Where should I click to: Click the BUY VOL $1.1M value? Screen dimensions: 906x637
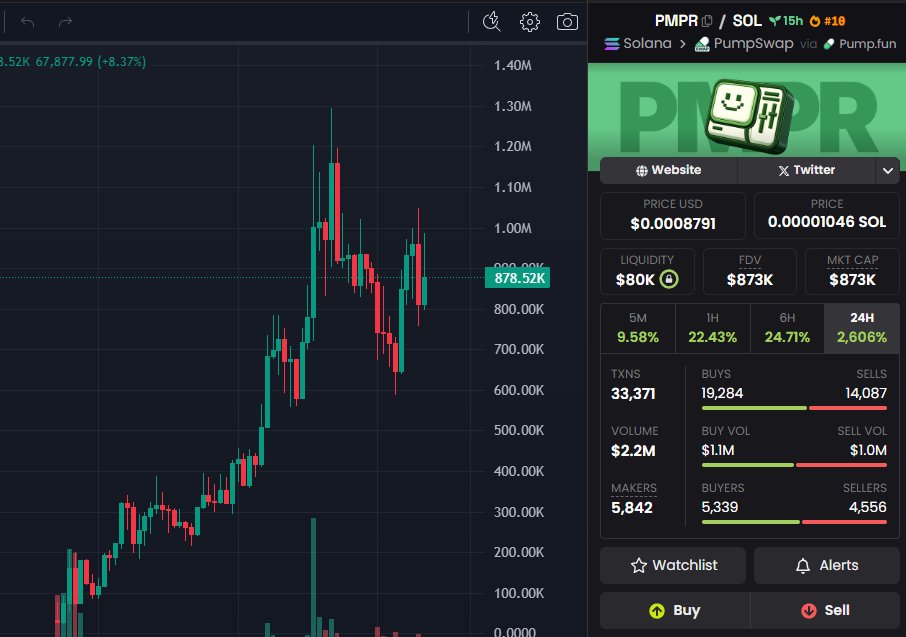tap(718, 450)
